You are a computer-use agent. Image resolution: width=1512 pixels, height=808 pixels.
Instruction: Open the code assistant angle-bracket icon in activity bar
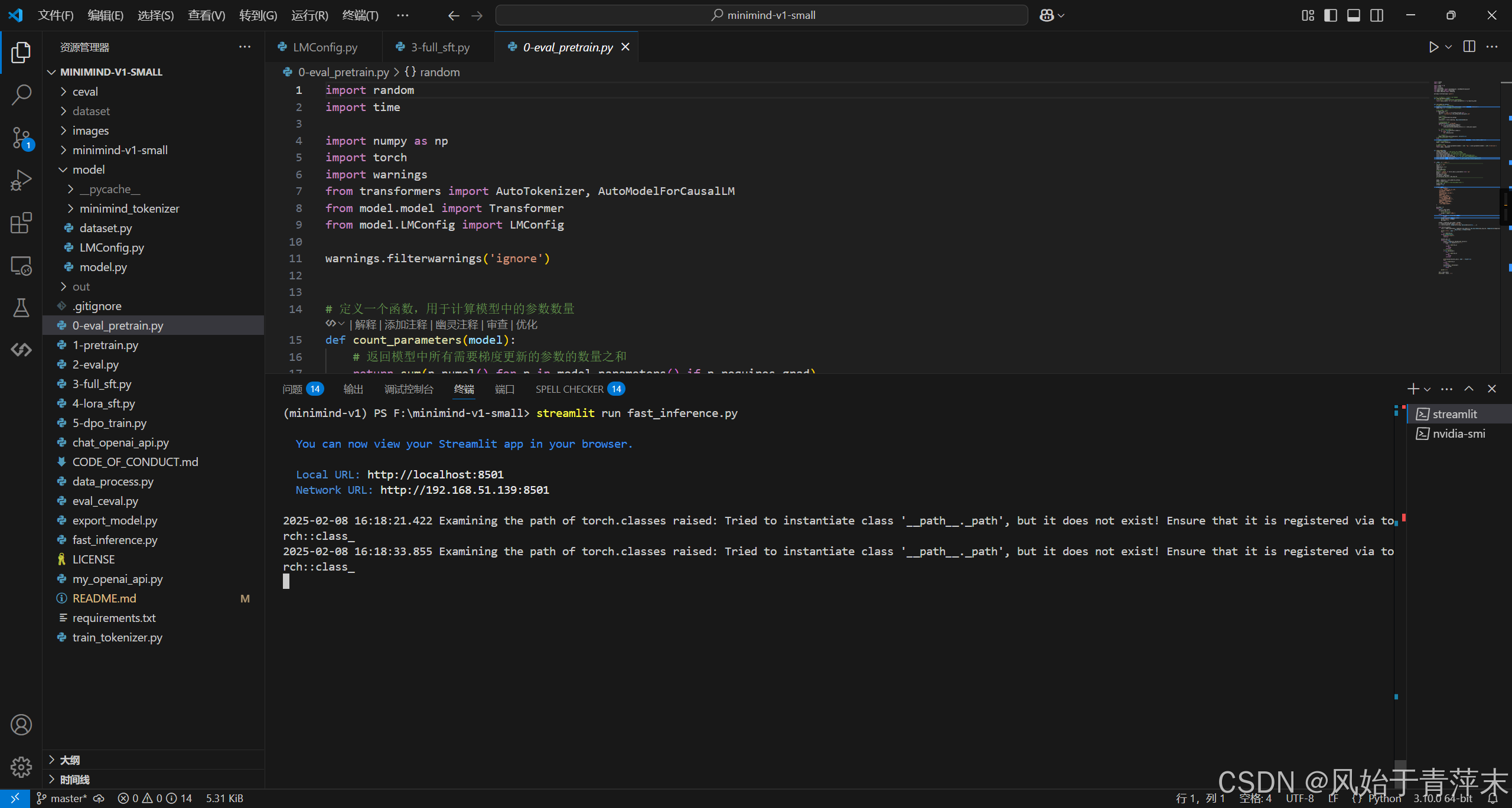coord(21,350)
